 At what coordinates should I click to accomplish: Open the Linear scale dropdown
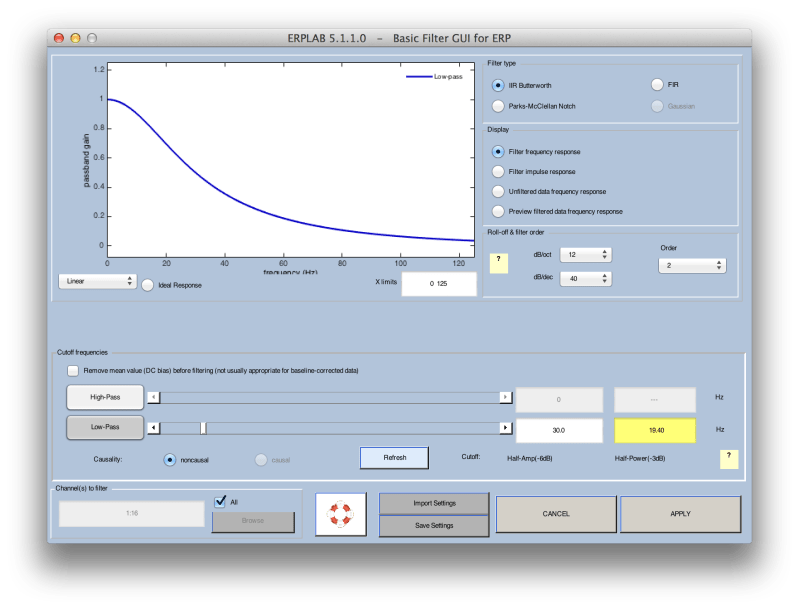[x=97, y=281]
